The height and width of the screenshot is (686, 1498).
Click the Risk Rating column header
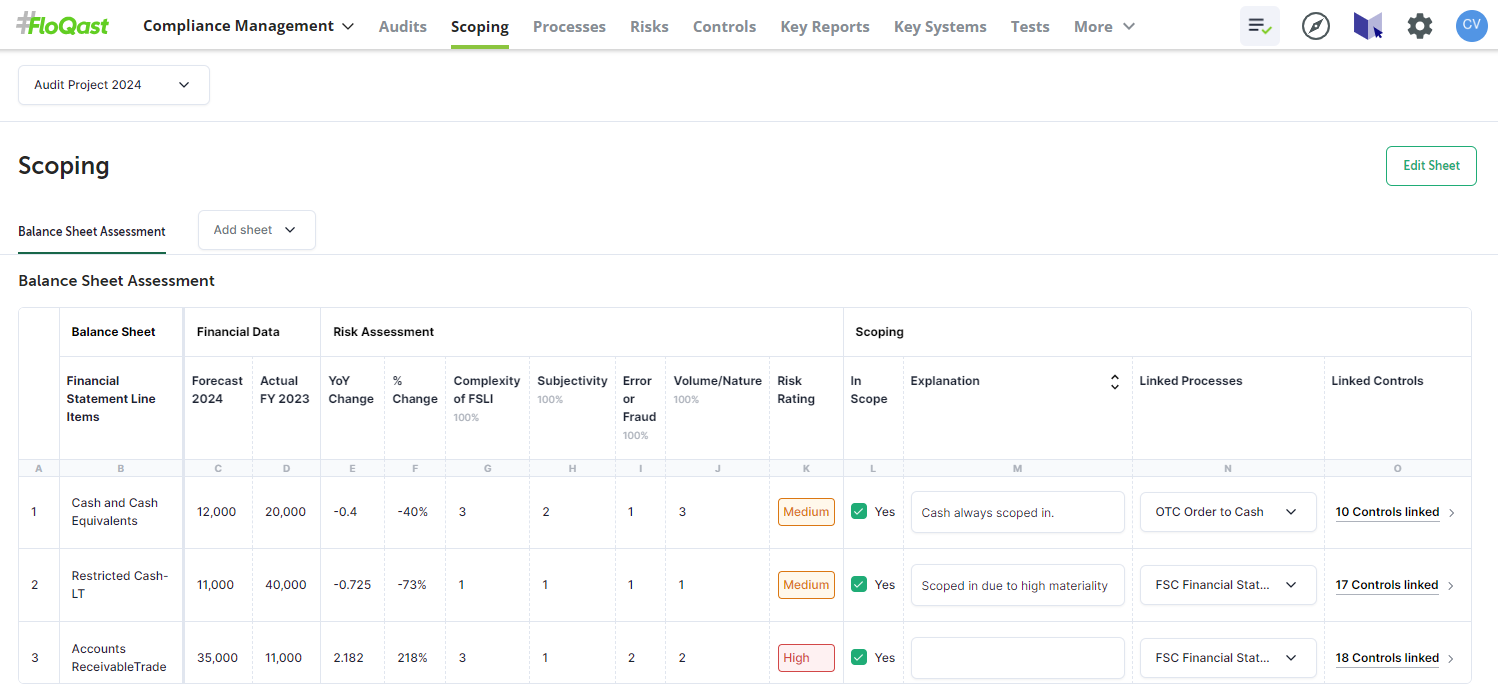(x=796, y=390)
